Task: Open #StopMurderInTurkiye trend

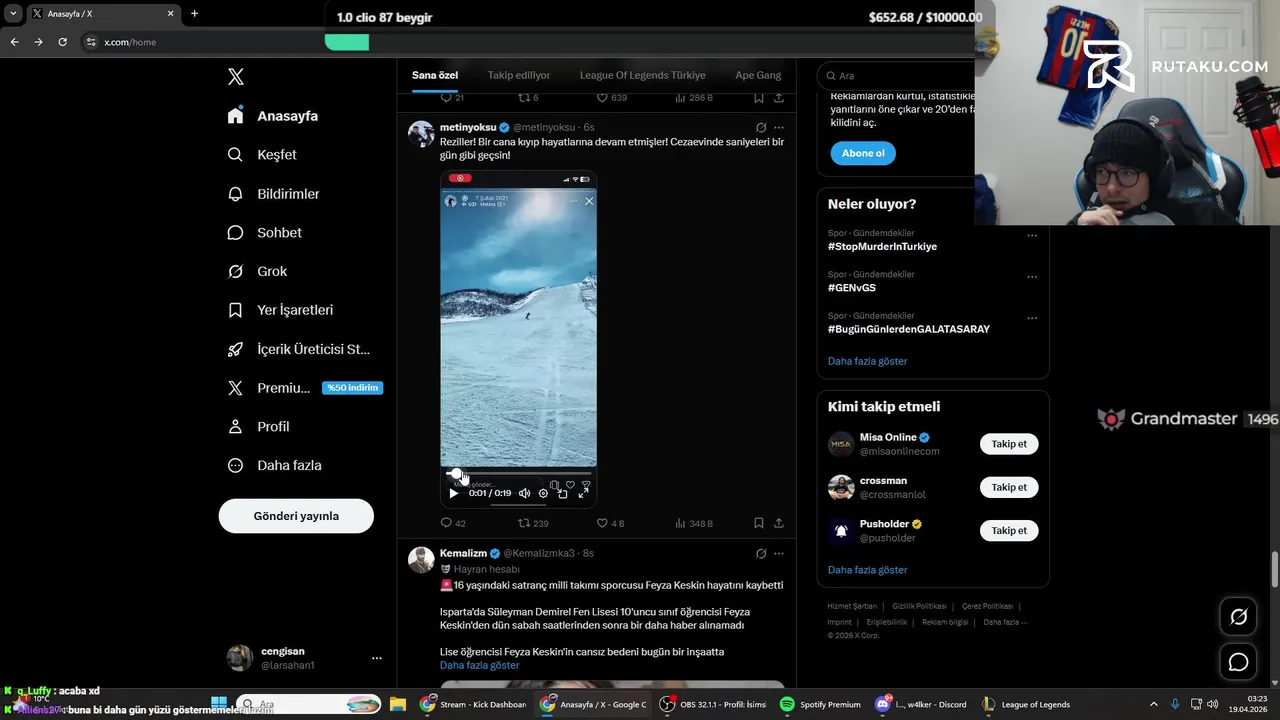Action: click(x=882, y=246)
